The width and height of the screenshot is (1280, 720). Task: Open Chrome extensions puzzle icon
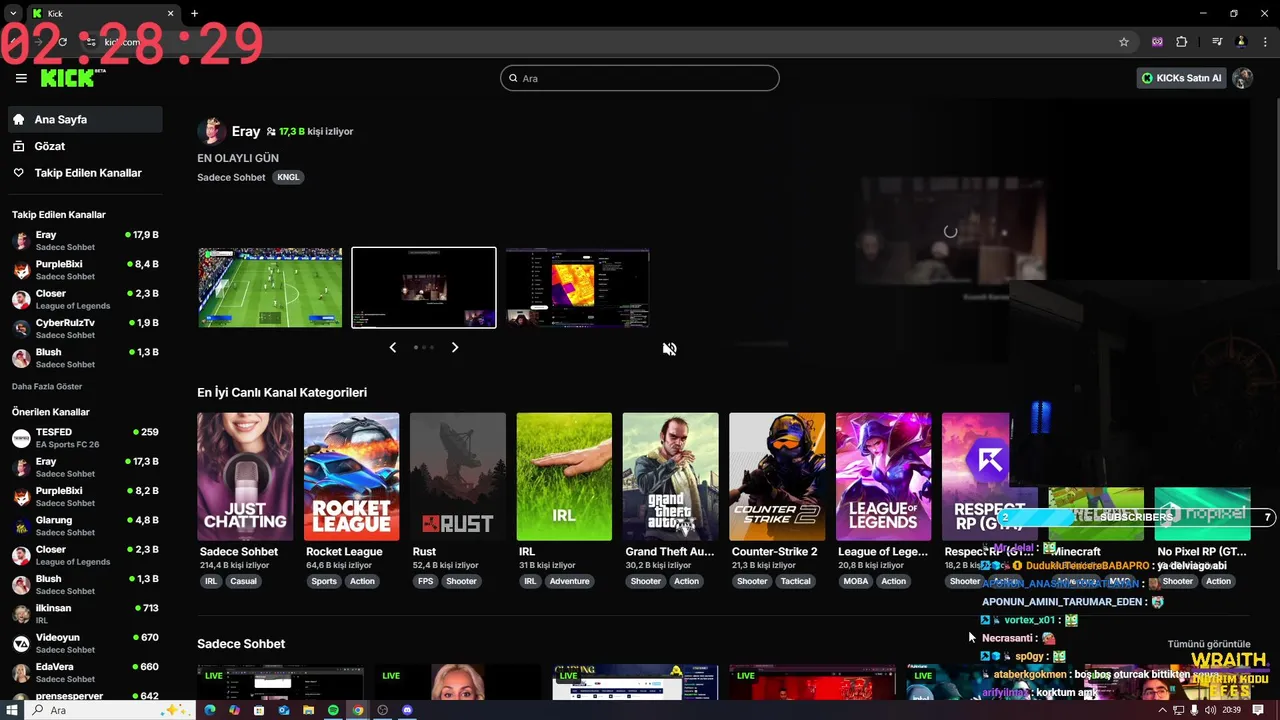(x=1181, y=42)
